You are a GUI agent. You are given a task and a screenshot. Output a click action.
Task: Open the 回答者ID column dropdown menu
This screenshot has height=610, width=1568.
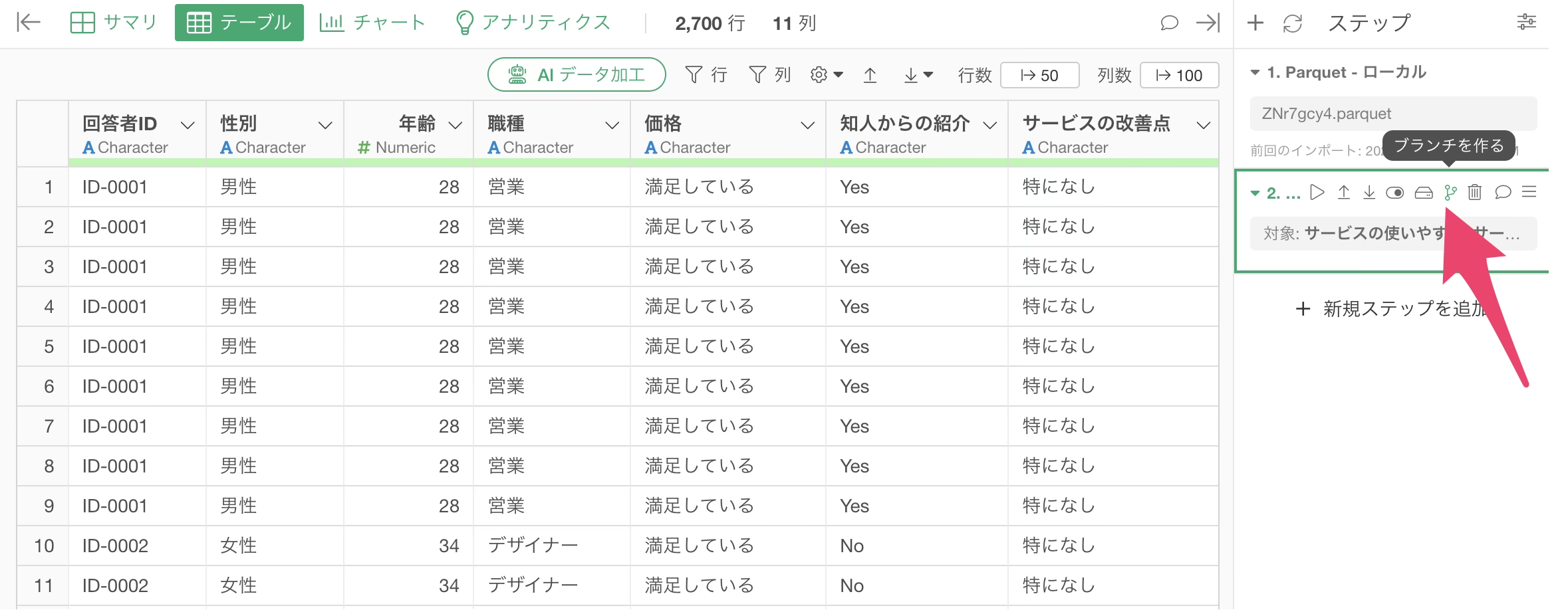pos(188,125)
